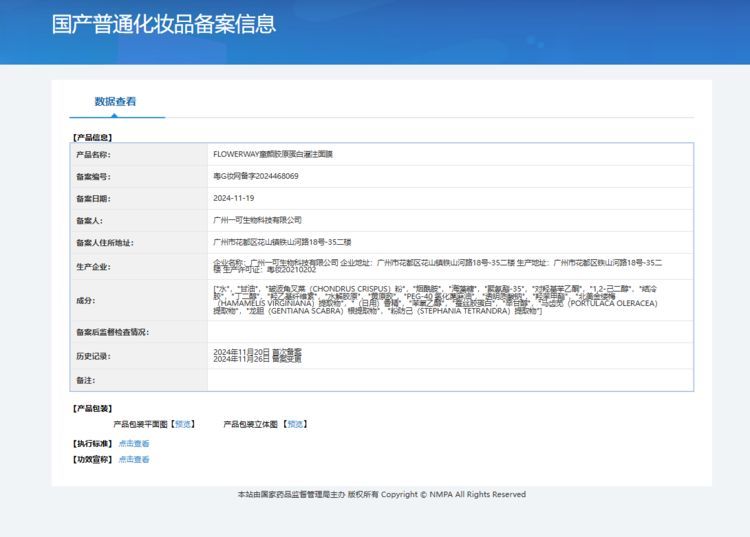Click the page title 国产普通化妆品备案信息
The image size is (750, 537).
164,24
